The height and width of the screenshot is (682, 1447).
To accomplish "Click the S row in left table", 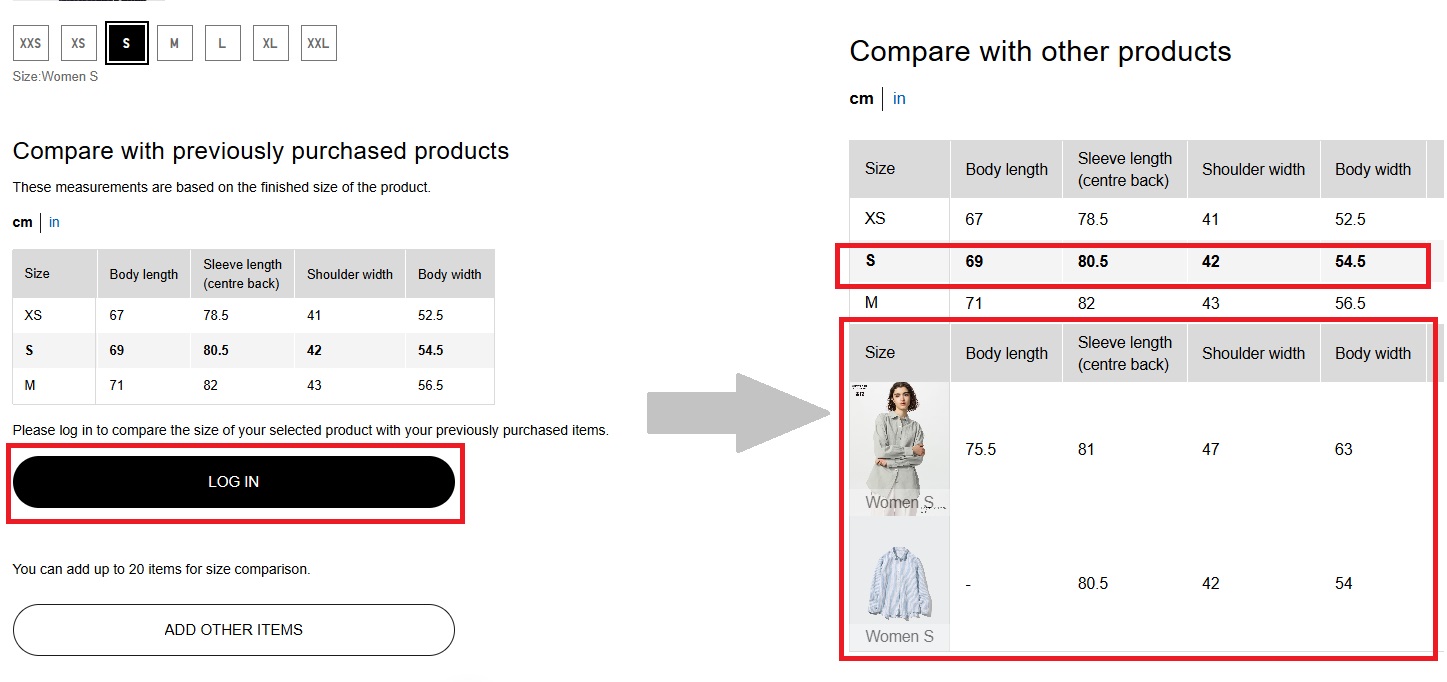I will (x=253, y=350).
